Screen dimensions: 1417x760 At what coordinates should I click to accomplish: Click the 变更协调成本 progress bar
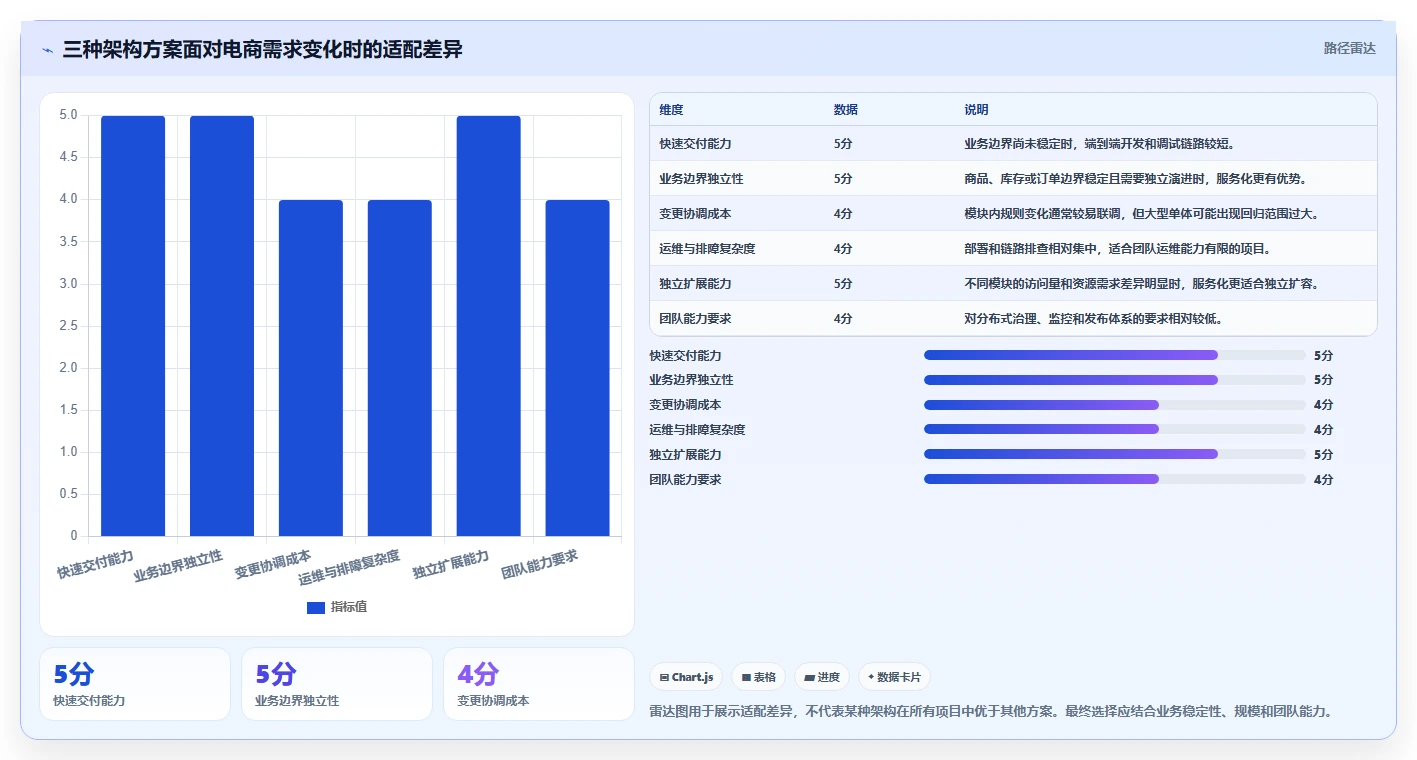pyautogui.click(x=1114, y=405)
